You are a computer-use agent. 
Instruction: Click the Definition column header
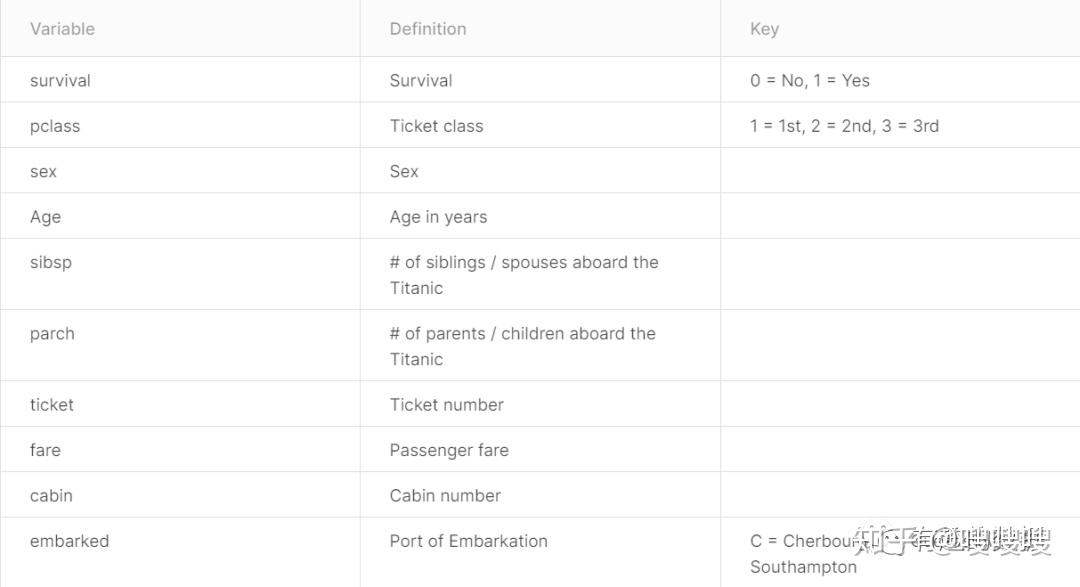(428, 29)
